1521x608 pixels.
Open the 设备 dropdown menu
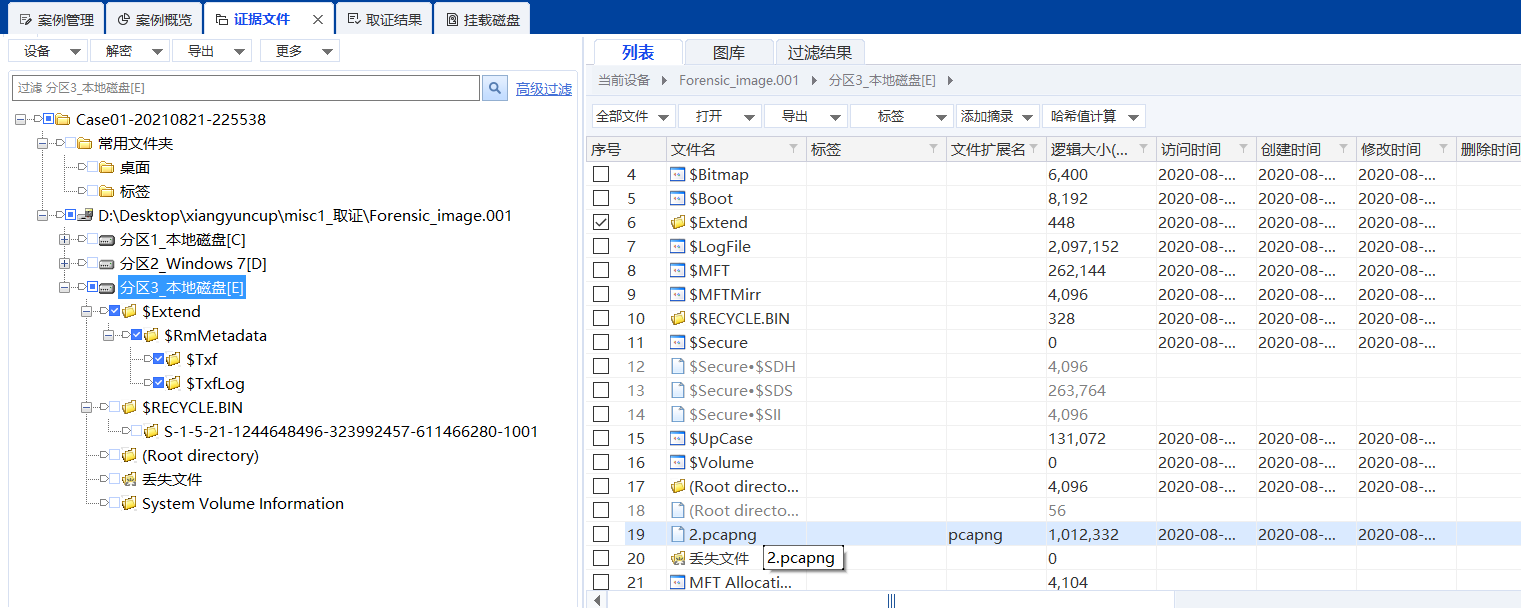48,51
